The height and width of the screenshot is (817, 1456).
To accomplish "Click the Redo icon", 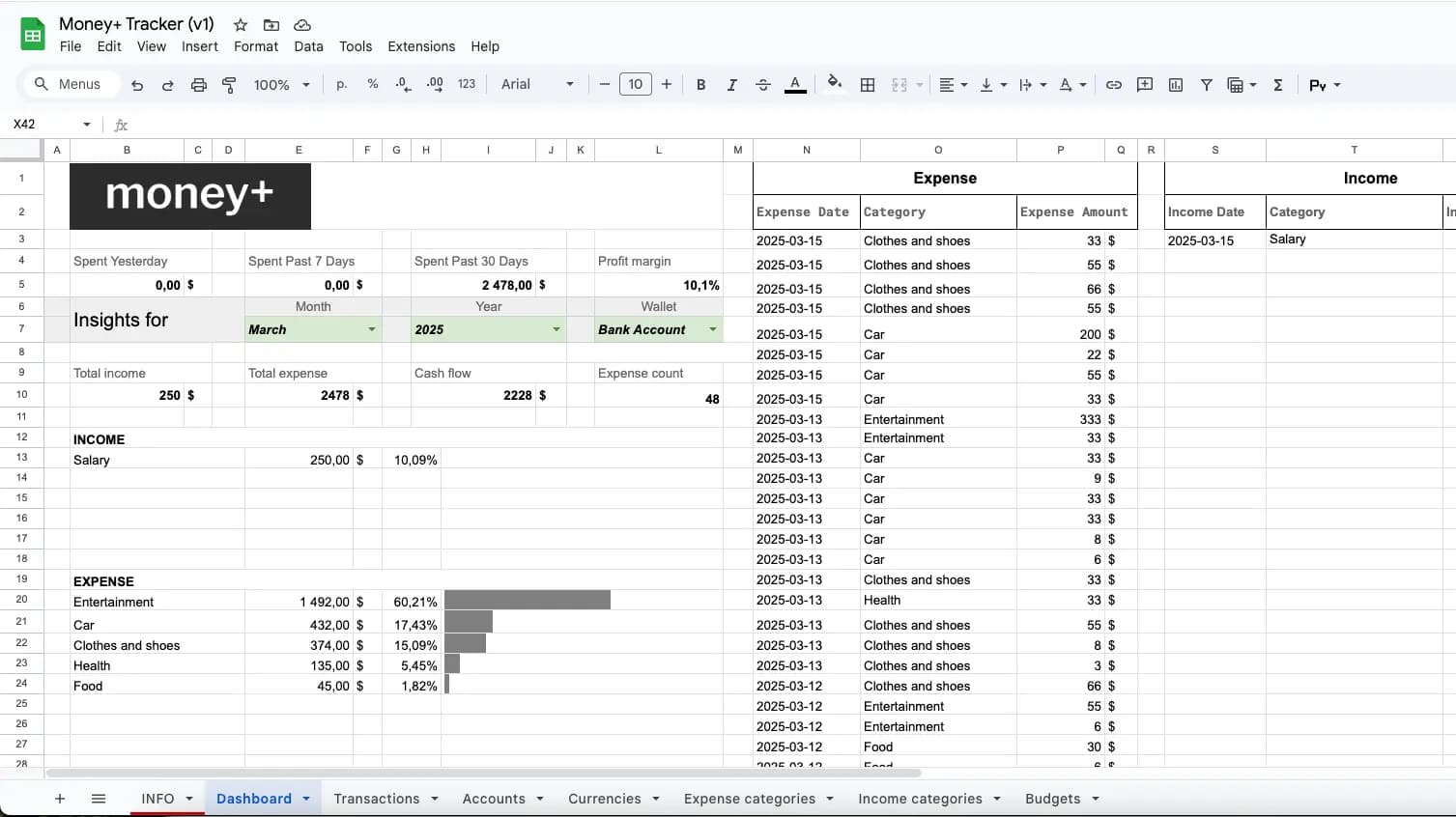I will (167, 85).
